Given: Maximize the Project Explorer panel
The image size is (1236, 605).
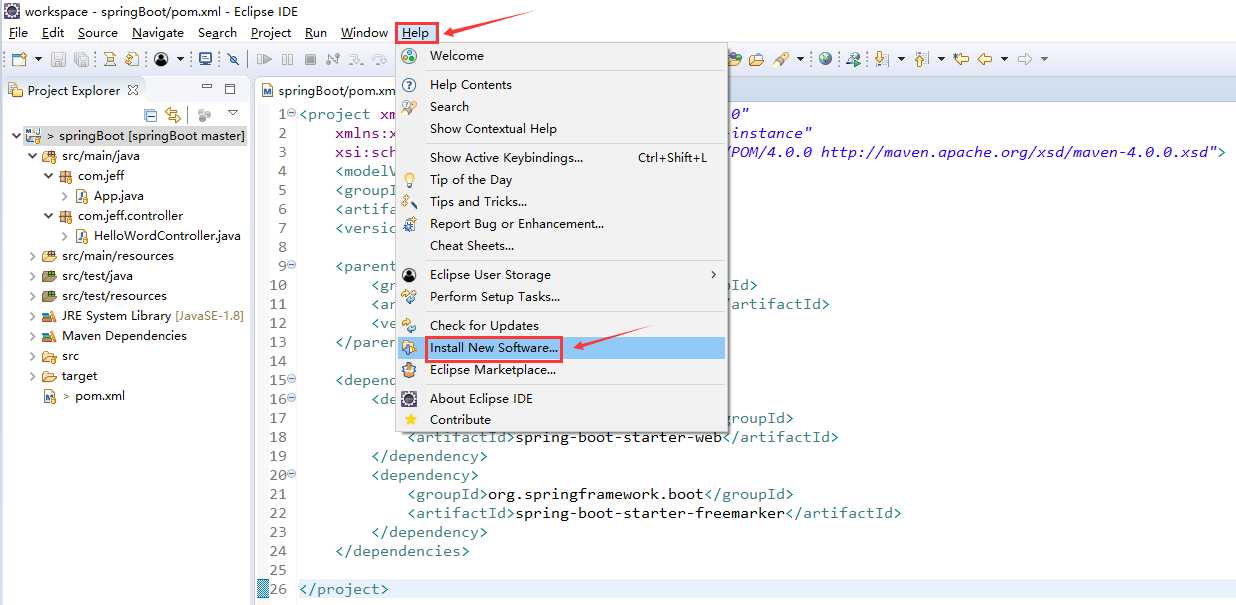Looking at the screenshot, I should (229, 89).
